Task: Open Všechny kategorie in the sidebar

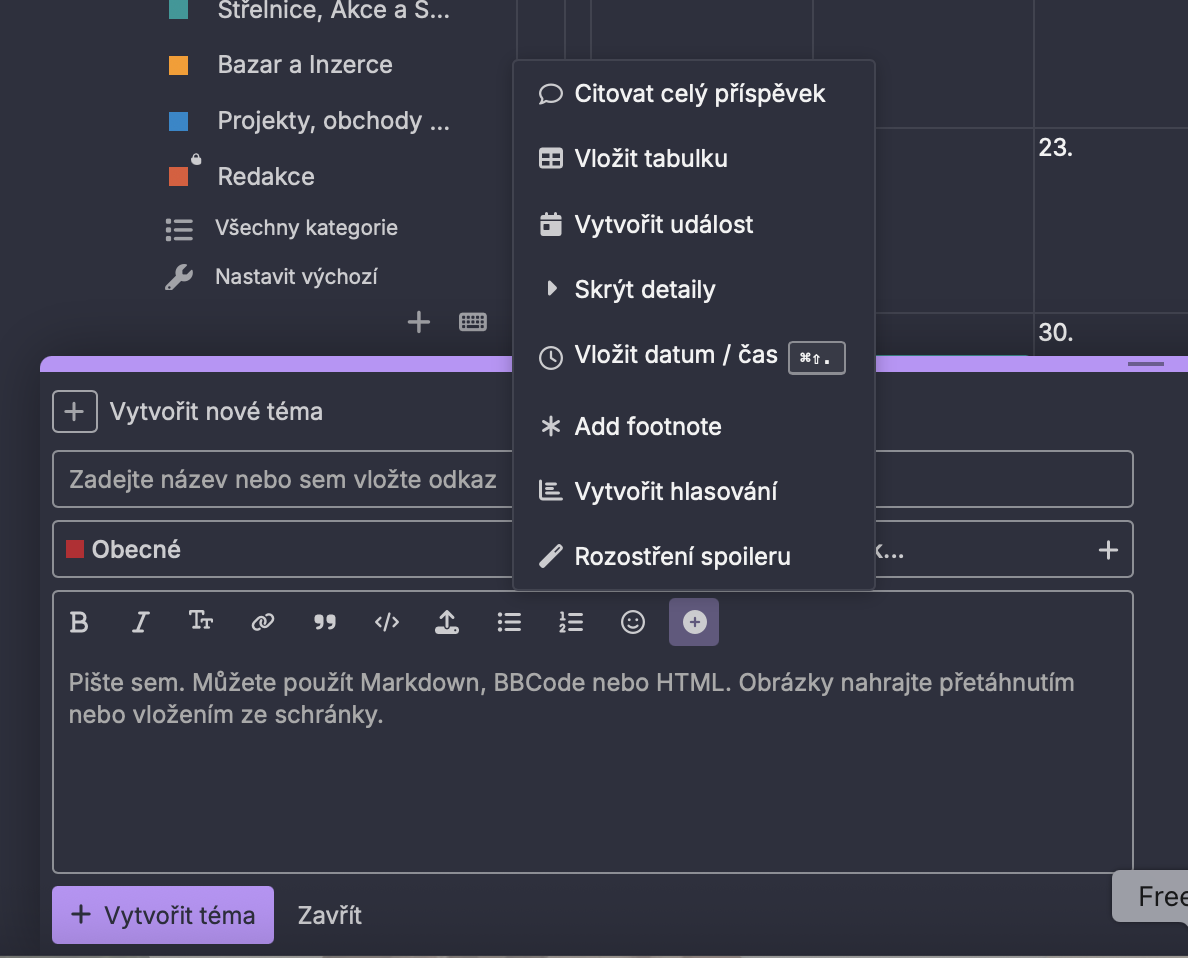Action: (305, 228)
